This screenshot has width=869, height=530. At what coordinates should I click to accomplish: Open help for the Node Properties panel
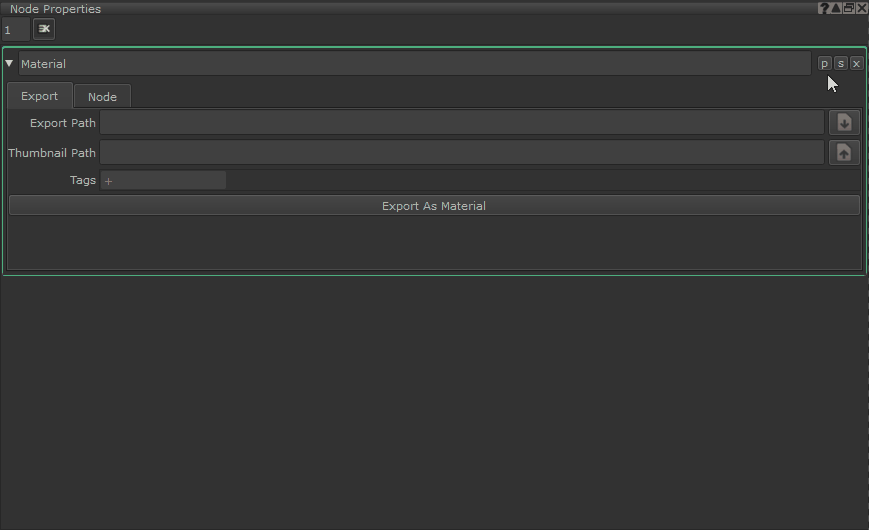[x=824, y=8]
